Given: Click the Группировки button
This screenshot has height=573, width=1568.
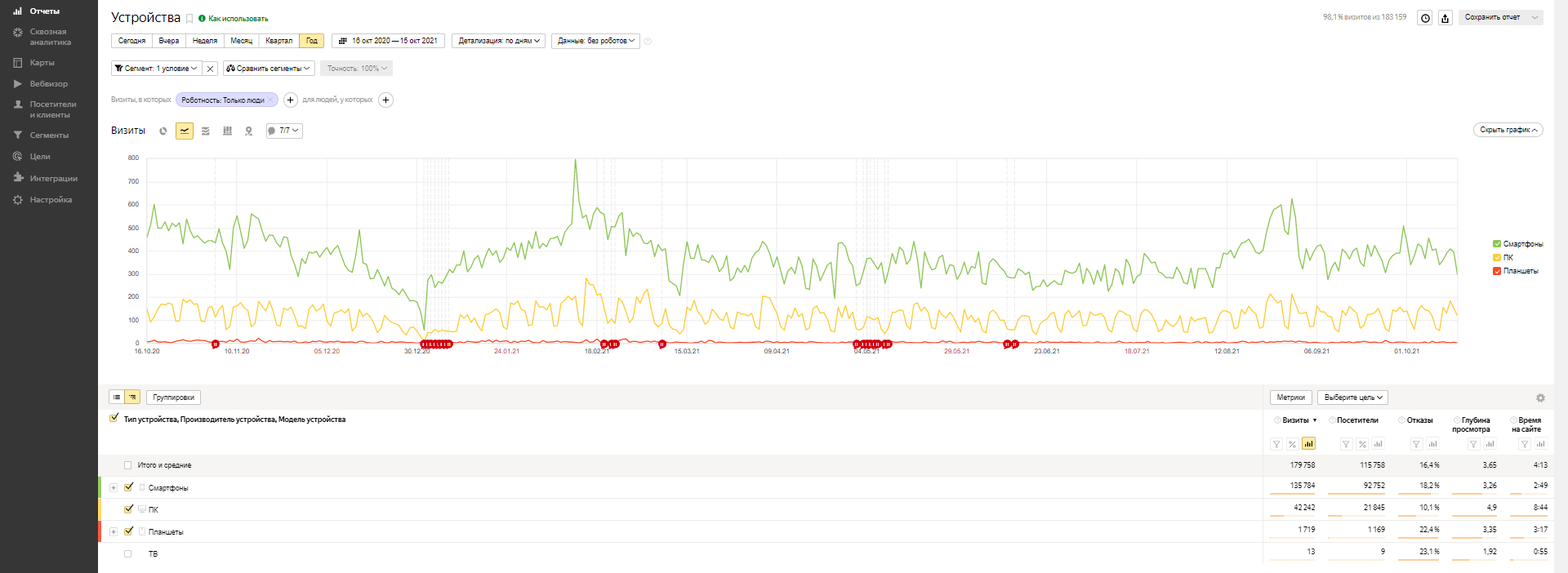Looking at the screenshot, I should click(173, 398).
